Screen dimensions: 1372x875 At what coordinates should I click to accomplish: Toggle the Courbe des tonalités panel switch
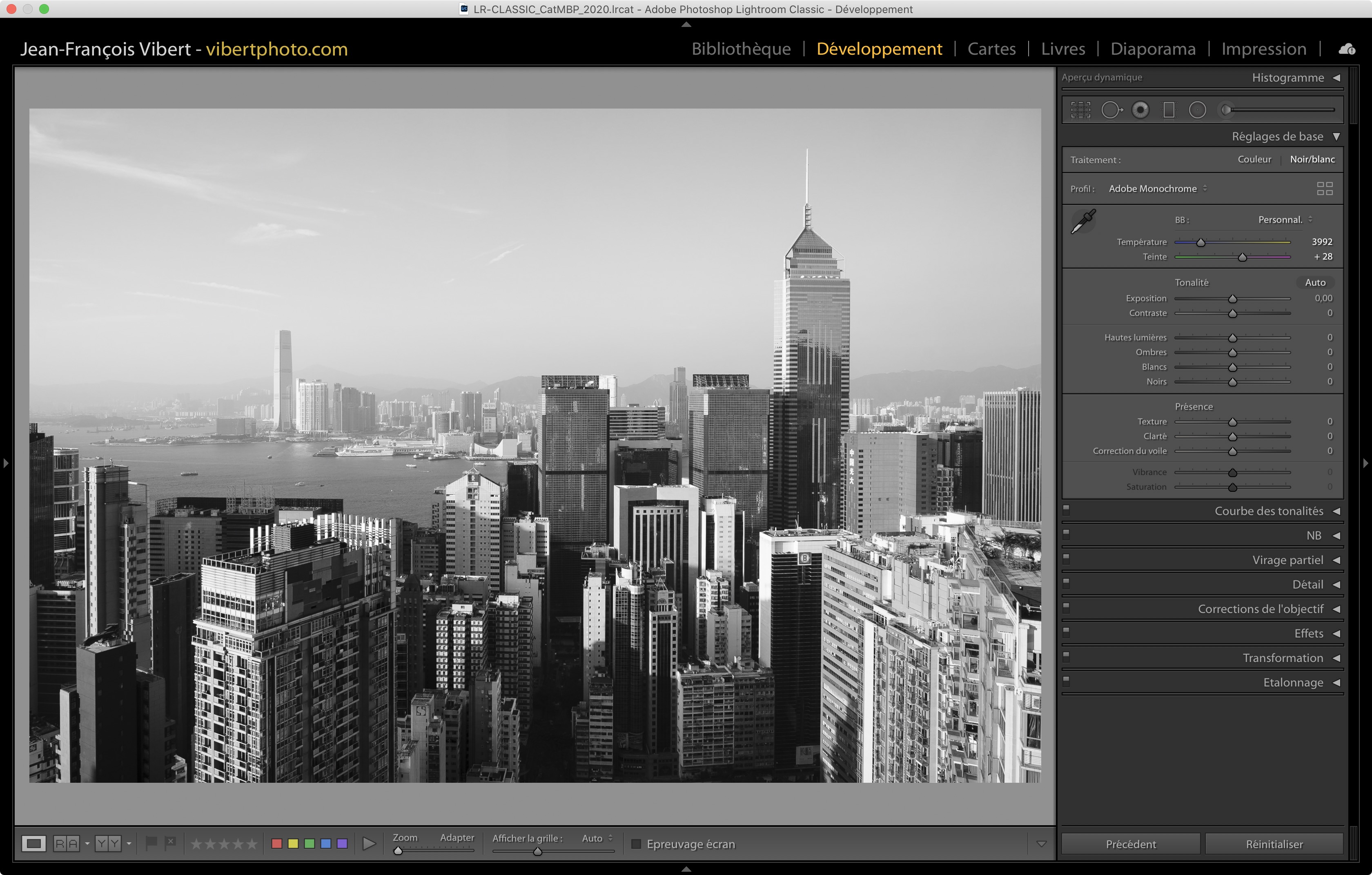click(x=1066, y=509)
